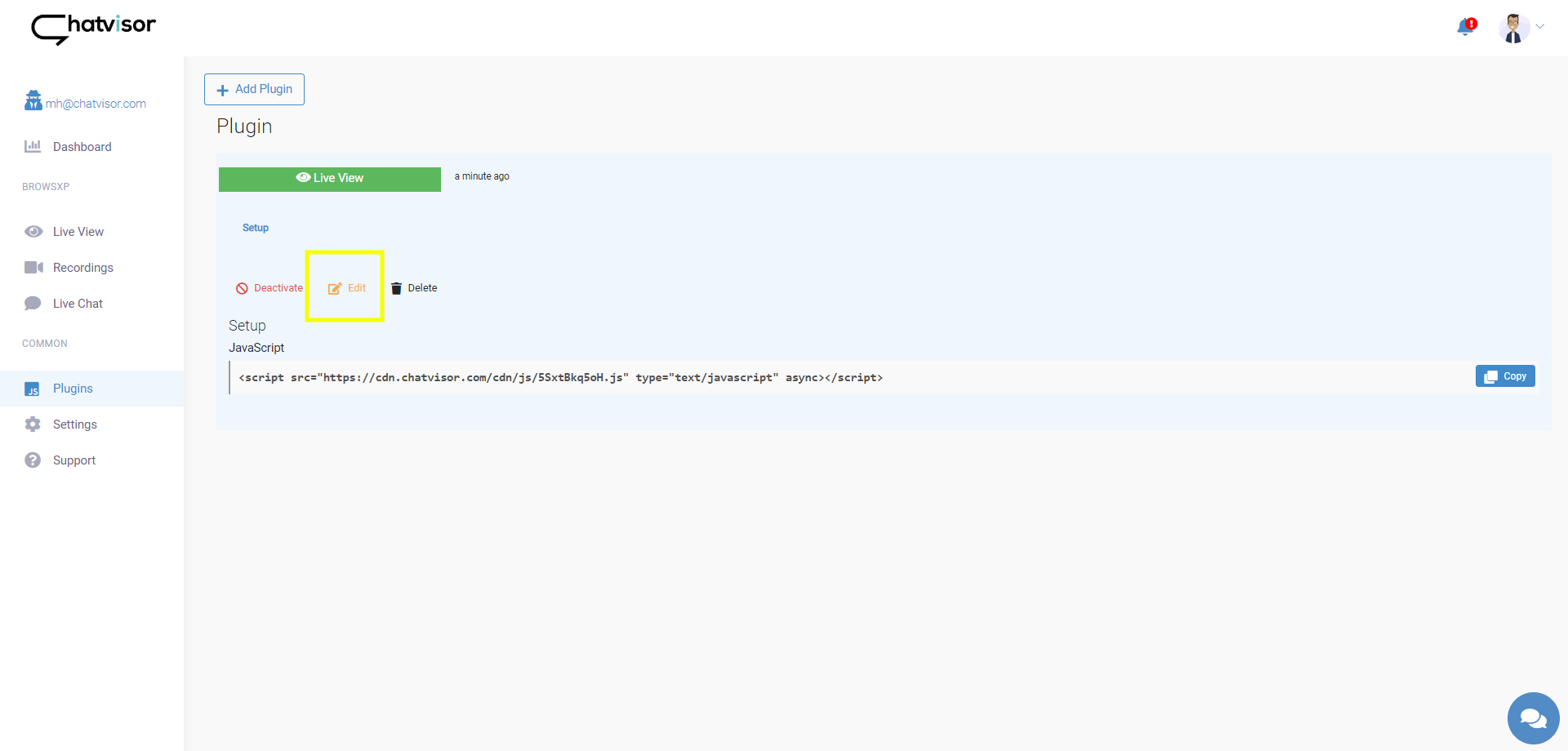
Task: Click the green Live View button
Action: pyautogui.click(x=330, y=179)
